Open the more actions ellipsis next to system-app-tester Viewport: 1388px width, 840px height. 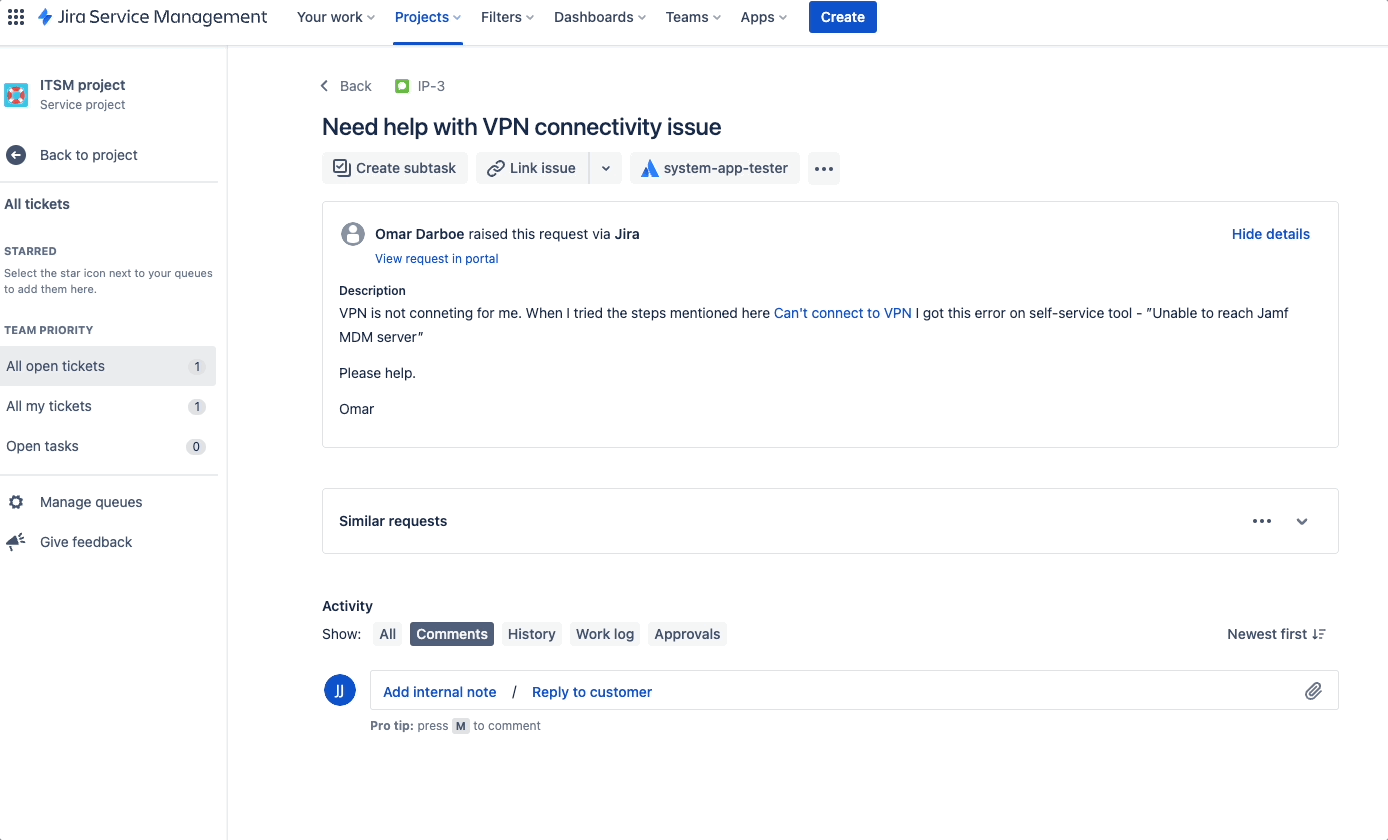click(x=823, y=168)
